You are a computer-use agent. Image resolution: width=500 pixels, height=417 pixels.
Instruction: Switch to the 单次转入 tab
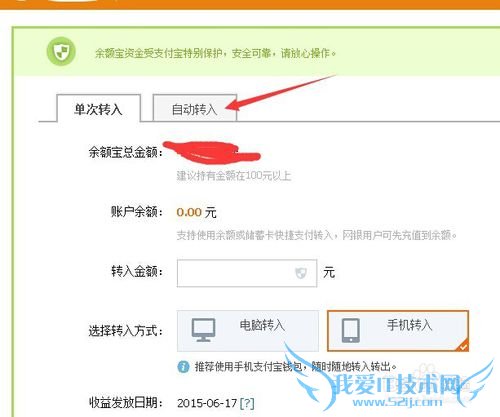point(99,108)
